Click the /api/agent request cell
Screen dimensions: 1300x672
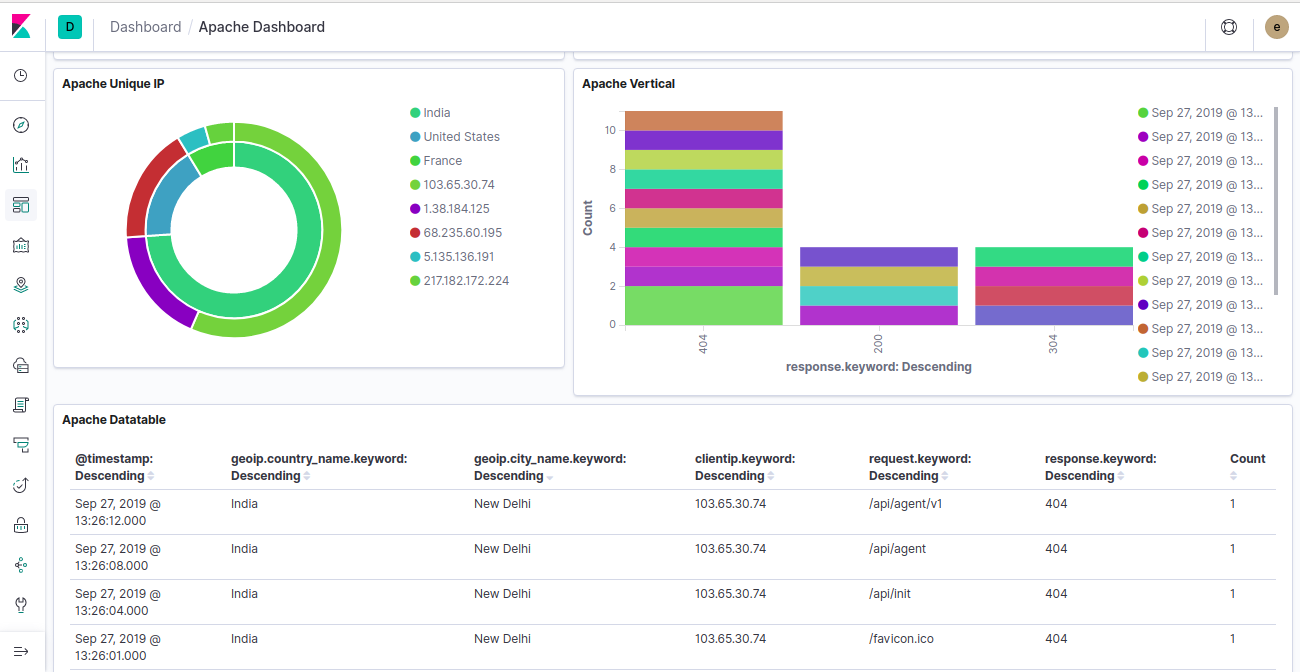point(897,549)
